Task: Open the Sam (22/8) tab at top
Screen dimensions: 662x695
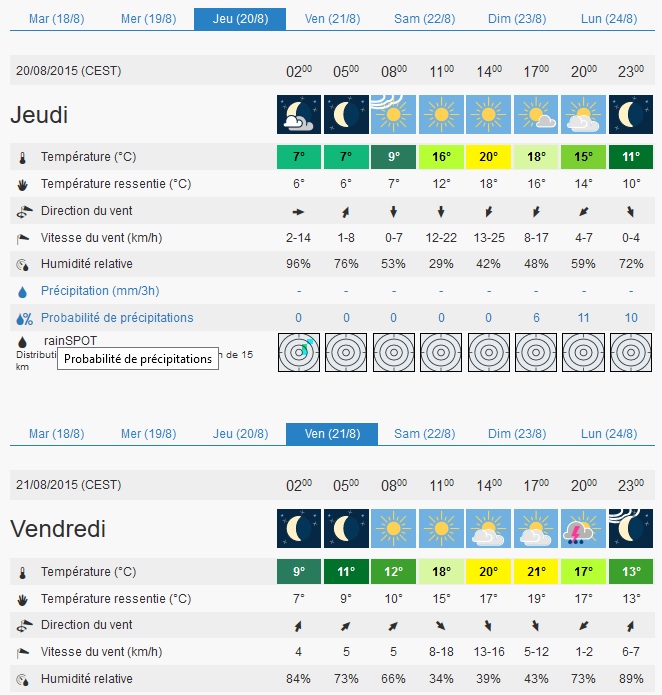Action: click(x=421, y=19)
